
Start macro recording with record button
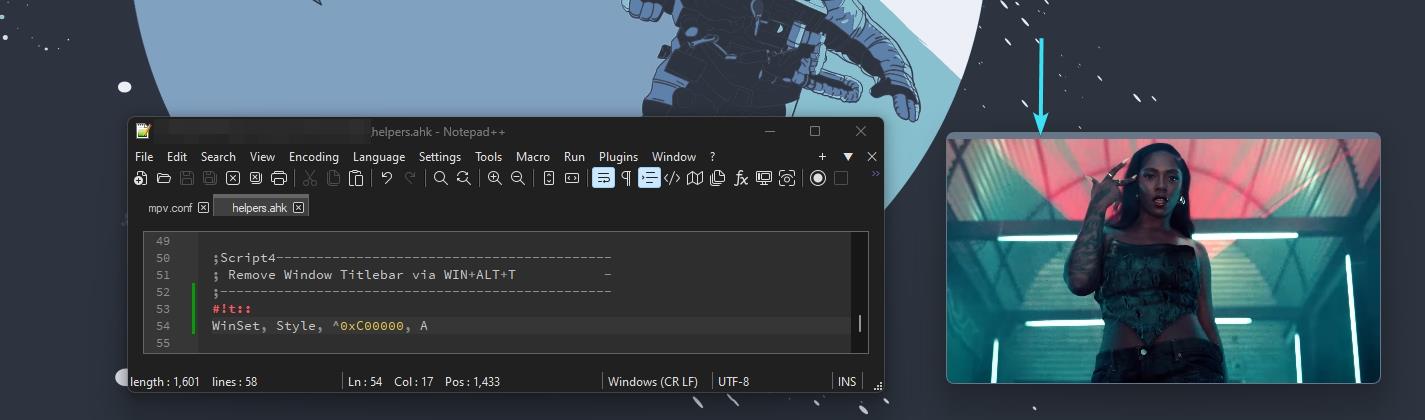coord(818,178)
